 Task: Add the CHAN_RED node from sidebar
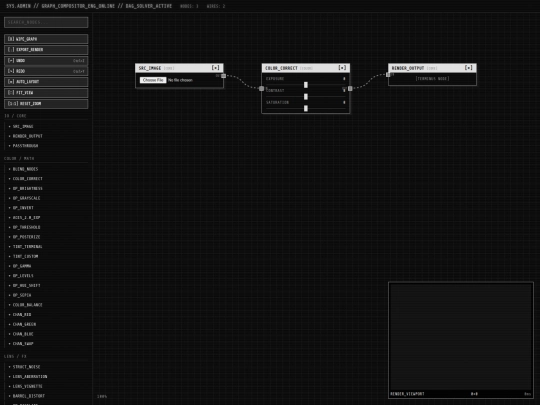point(46,314)
